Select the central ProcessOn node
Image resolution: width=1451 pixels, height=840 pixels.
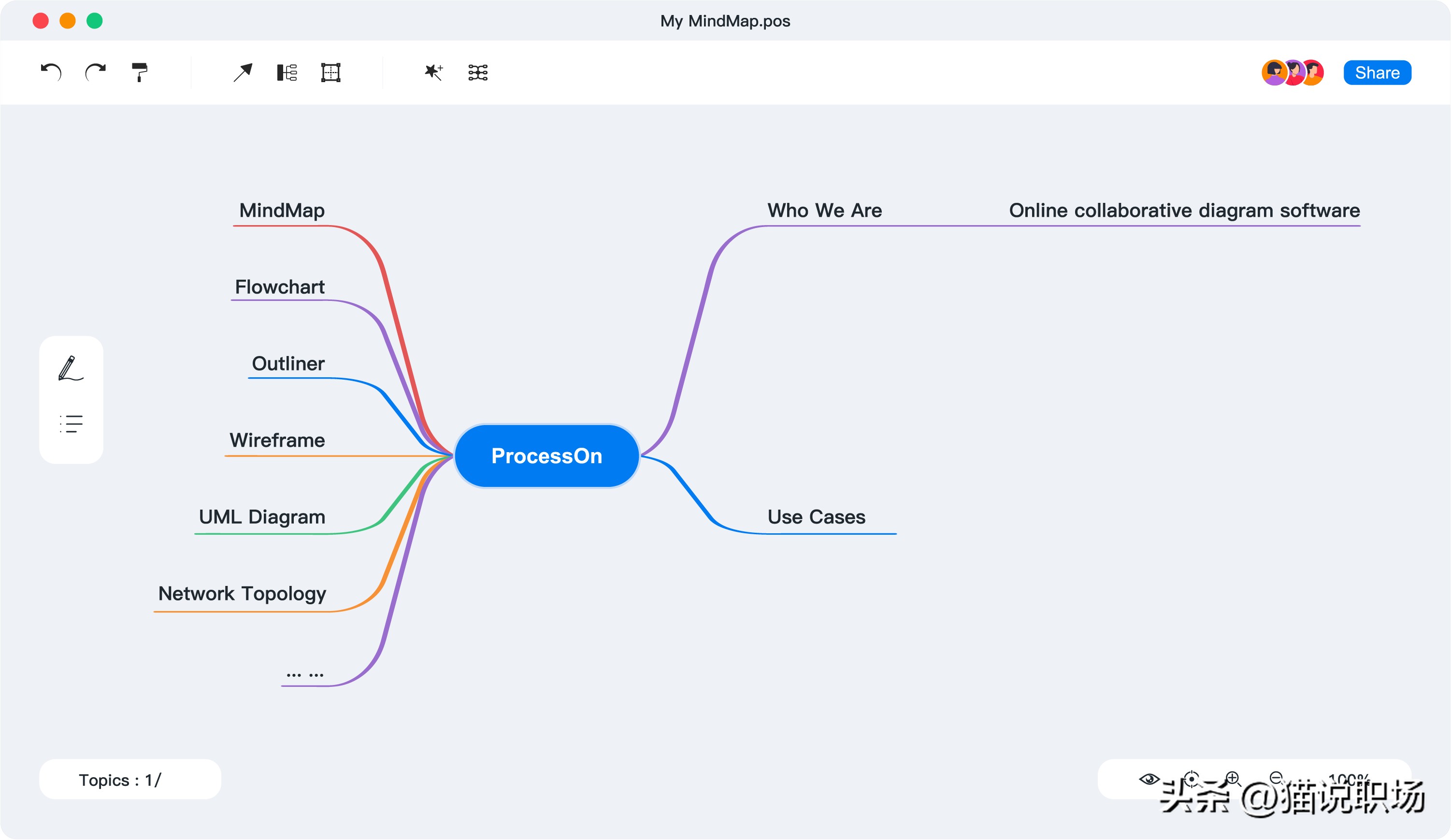pos(546,456)
